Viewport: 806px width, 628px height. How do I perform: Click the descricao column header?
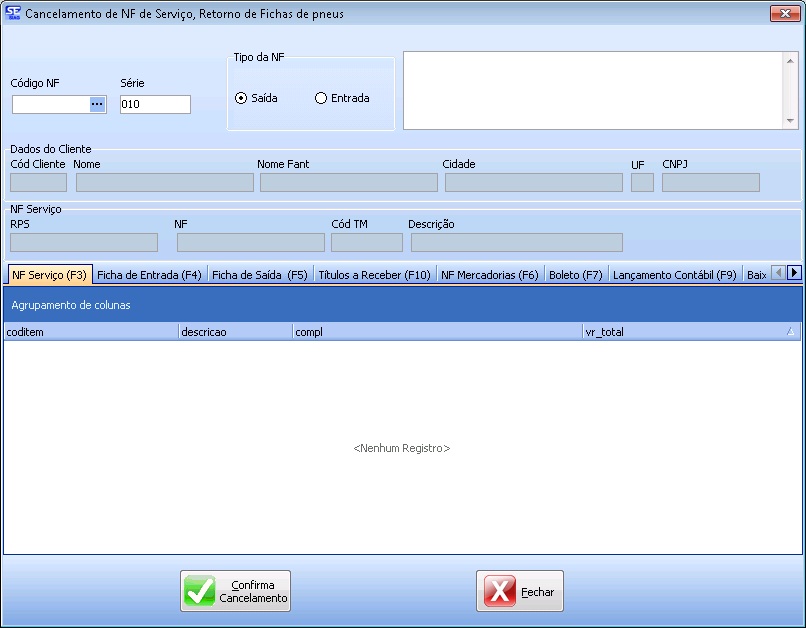(x=234, y=332)
